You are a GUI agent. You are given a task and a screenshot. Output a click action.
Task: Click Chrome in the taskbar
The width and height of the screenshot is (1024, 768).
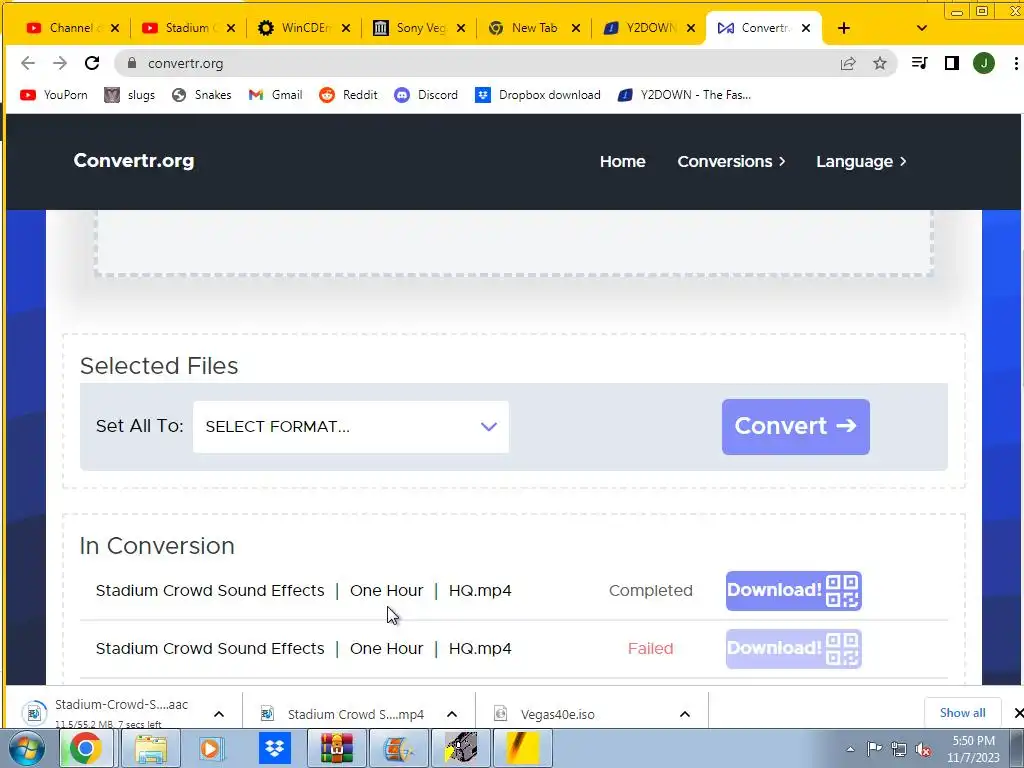(x=86, y=748)
